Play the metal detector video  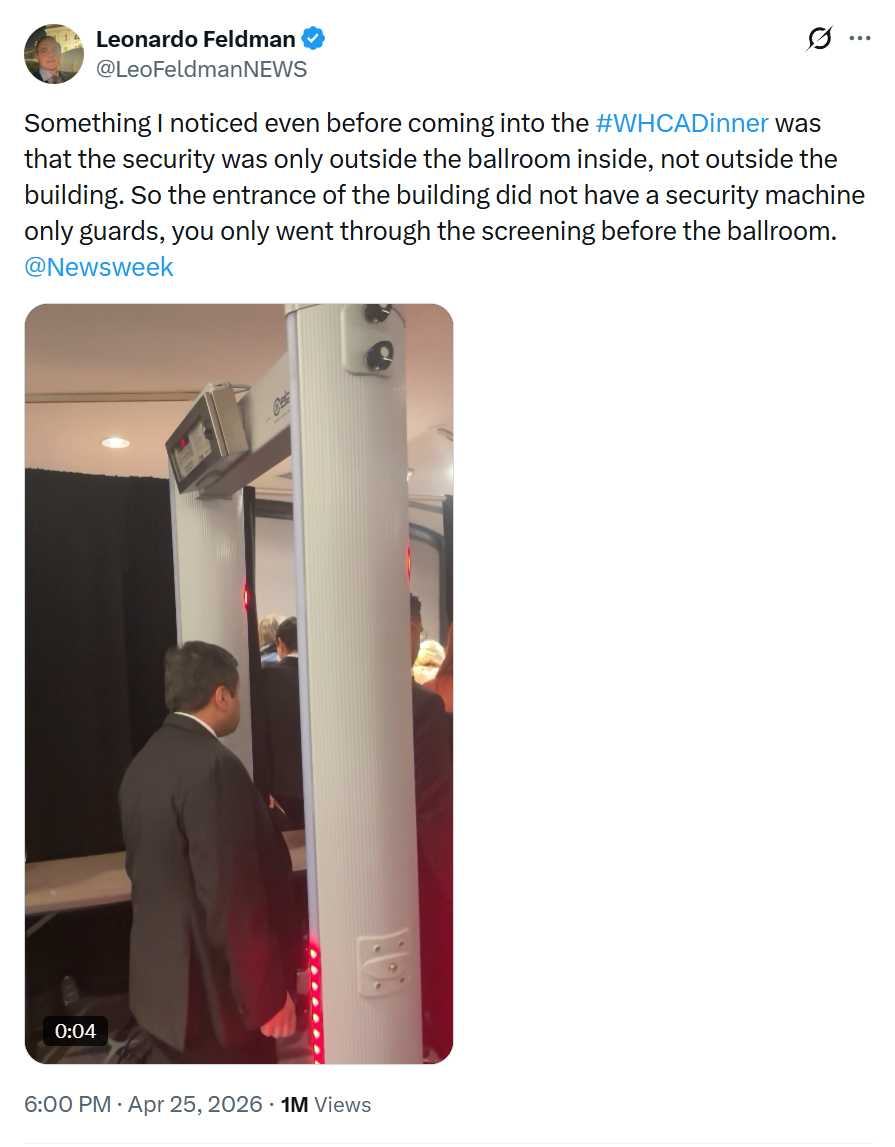[x=239, y=683]
